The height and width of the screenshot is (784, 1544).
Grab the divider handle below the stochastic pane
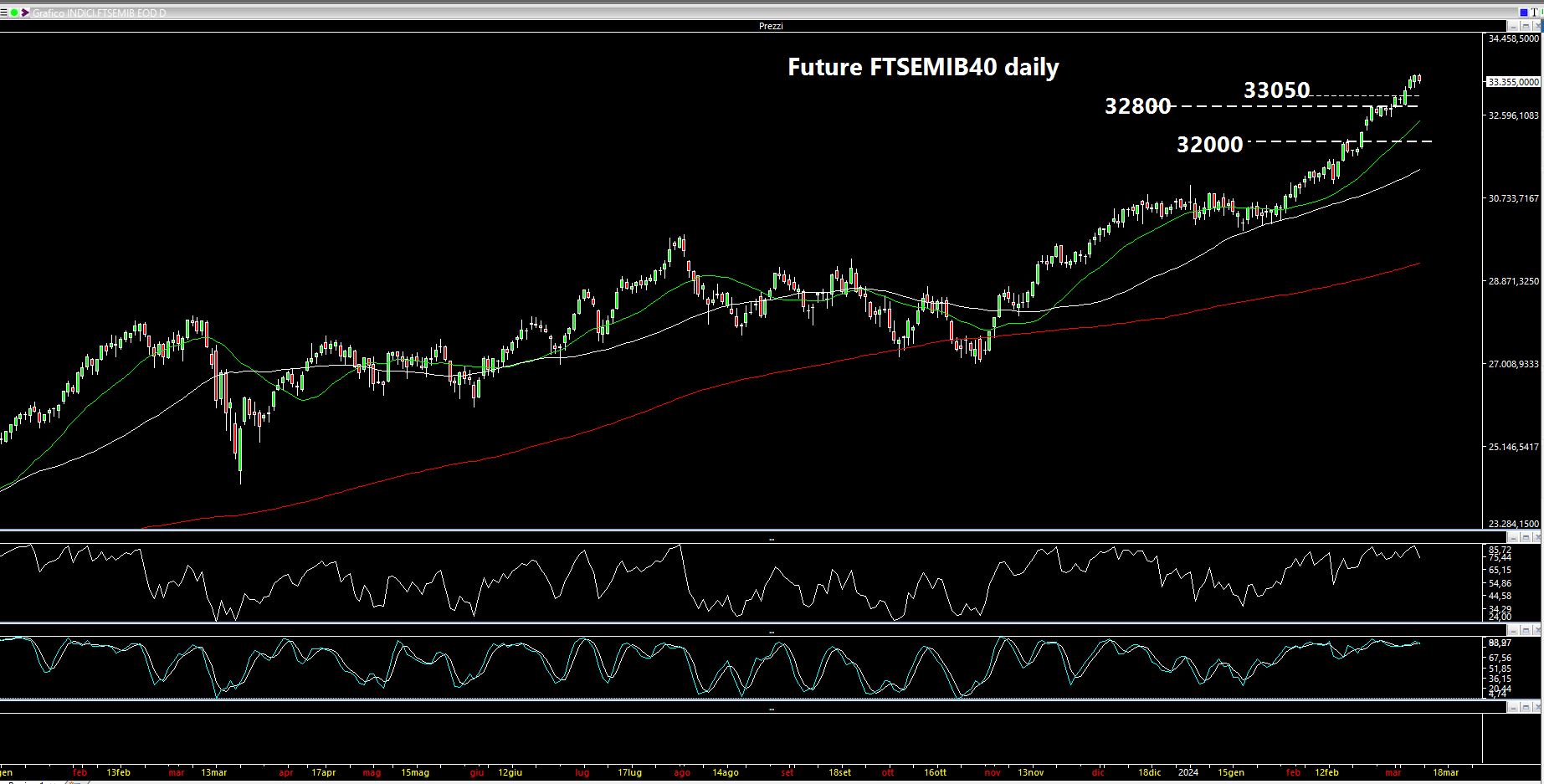(771, 709)
